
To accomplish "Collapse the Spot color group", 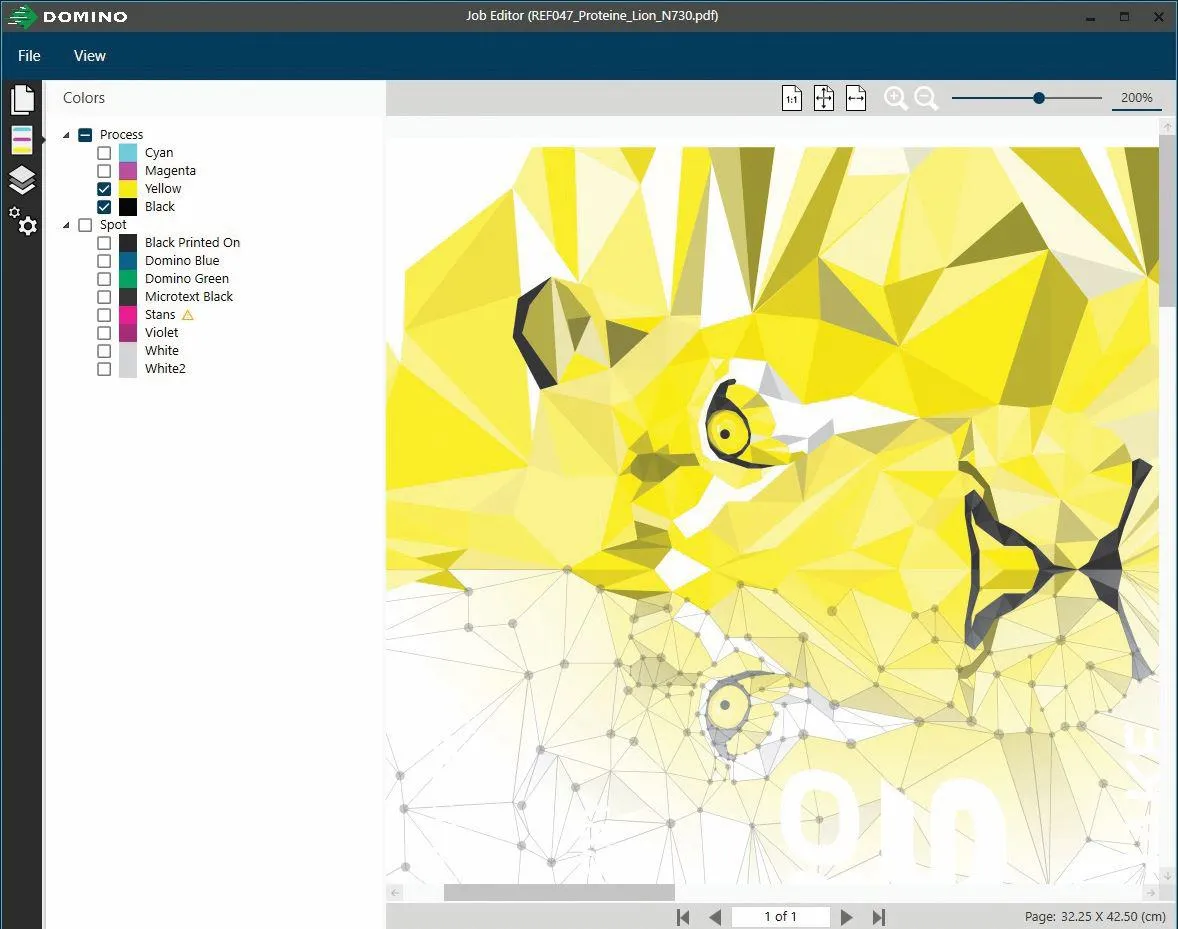I will click(x=67, y=225).
